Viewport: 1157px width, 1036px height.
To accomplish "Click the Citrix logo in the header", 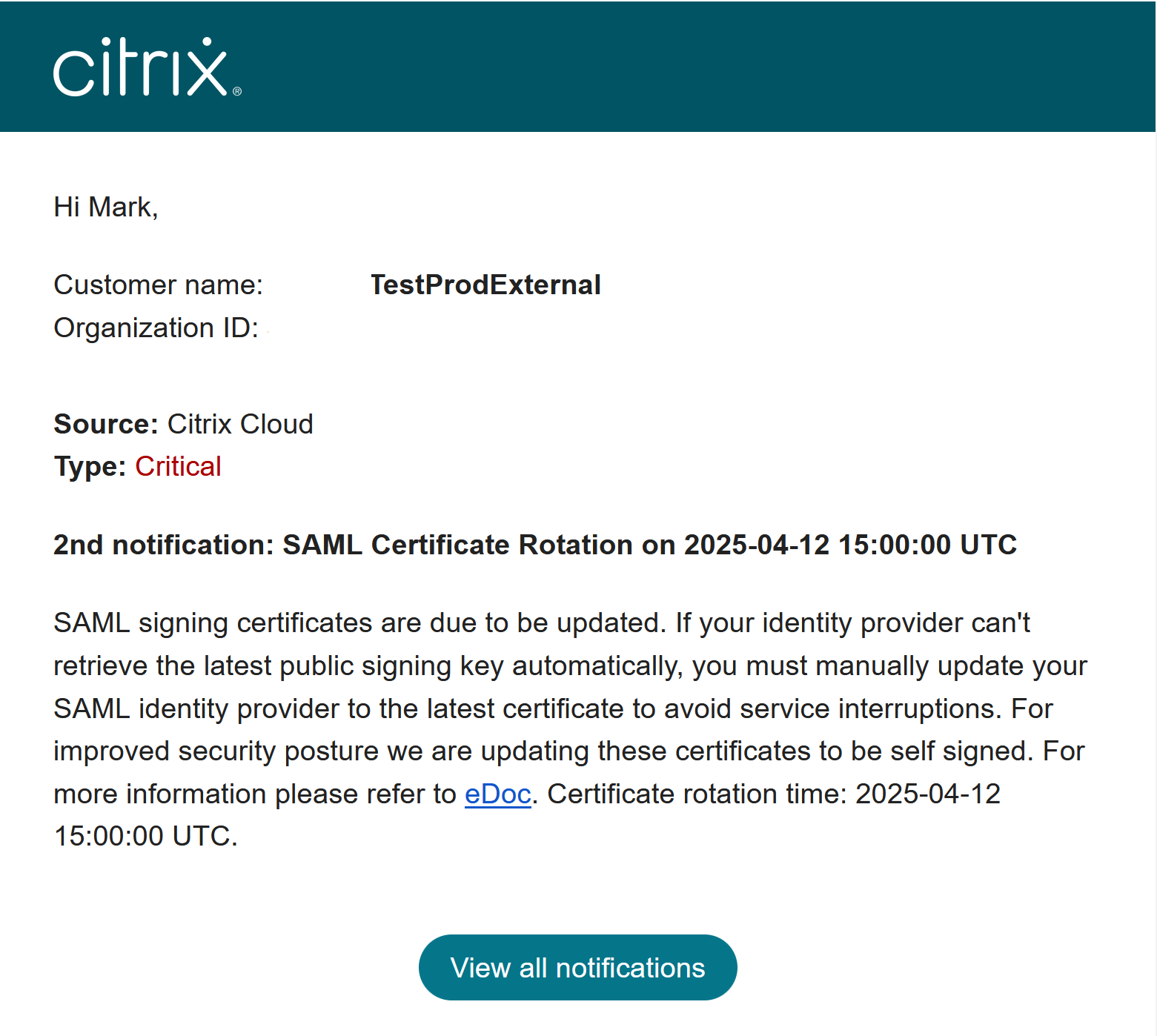I will click(x=141, y=68).
